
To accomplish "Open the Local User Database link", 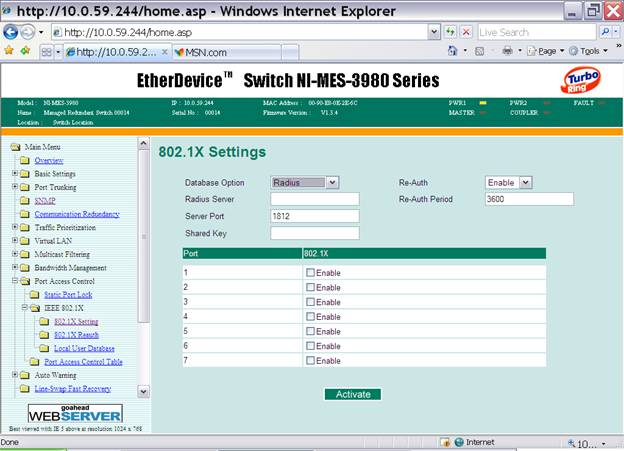I will pos(82,348).
